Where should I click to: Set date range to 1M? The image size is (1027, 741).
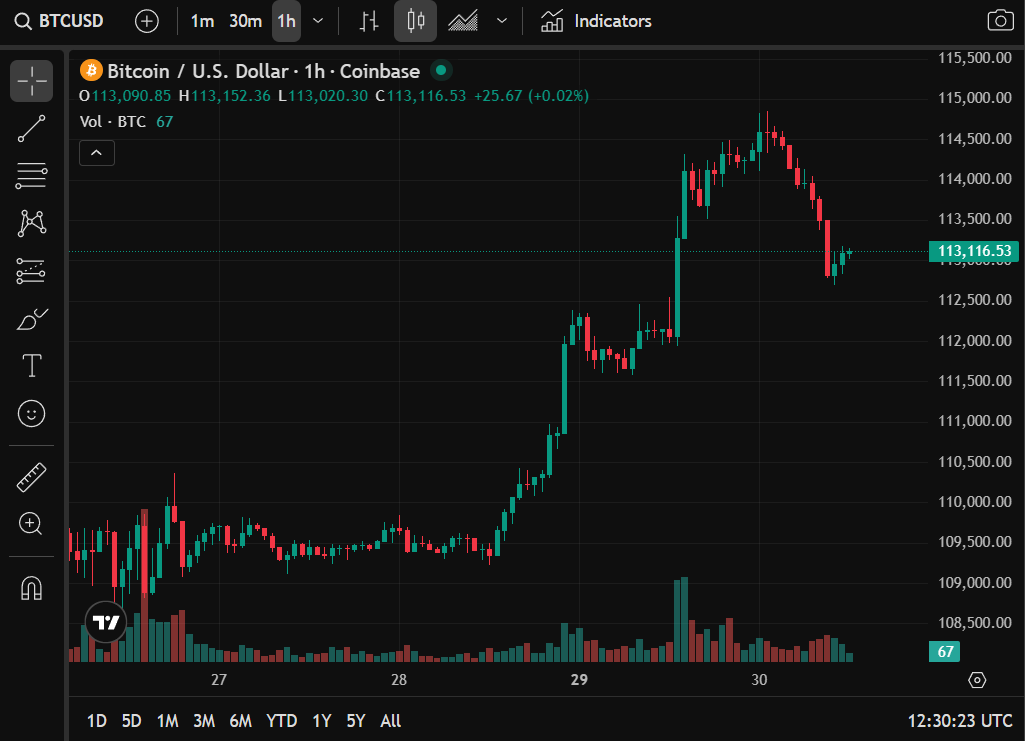pyautogui.click(x=168, y=721)
